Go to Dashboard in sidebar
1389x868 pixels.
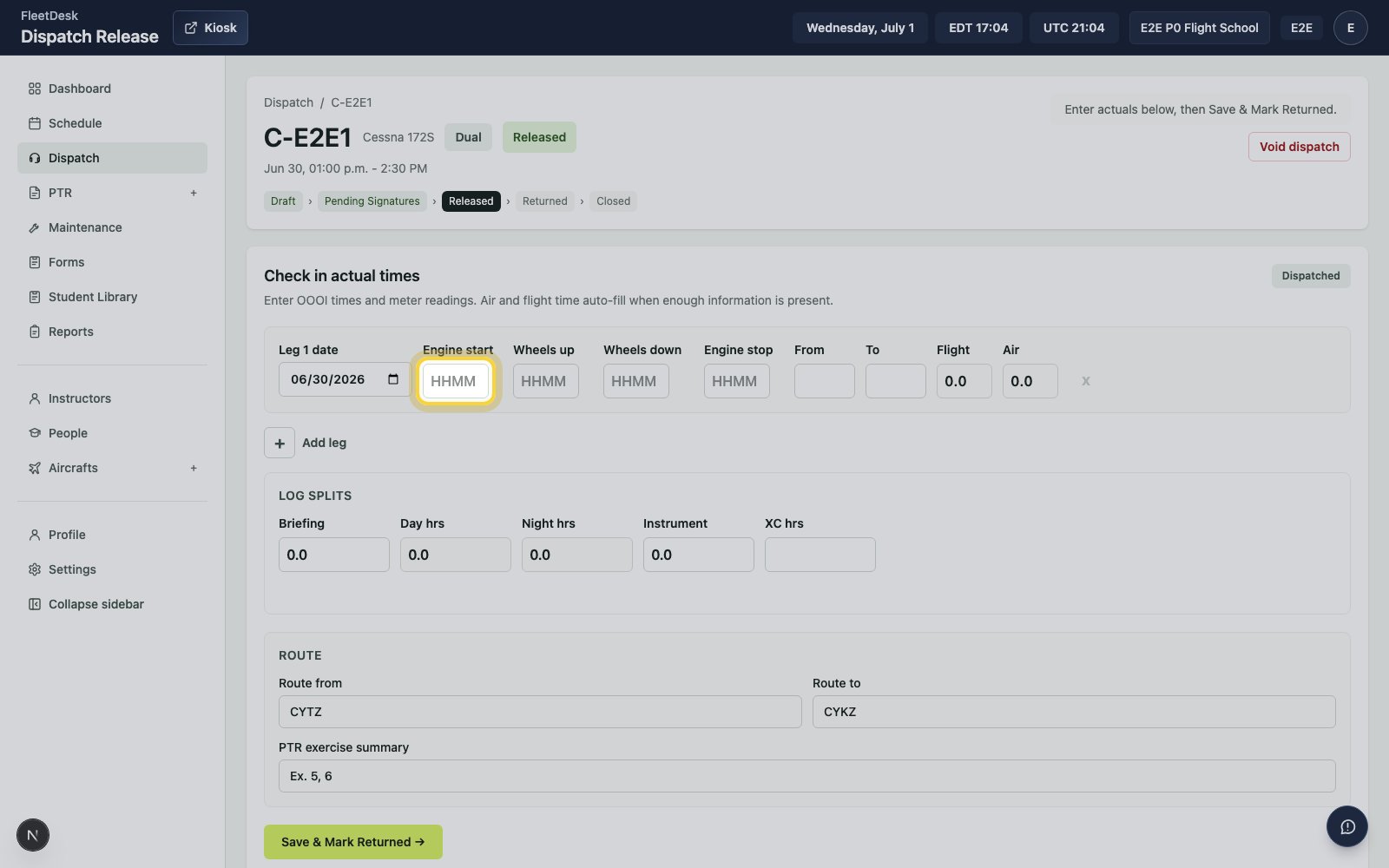tap(112, 89)
